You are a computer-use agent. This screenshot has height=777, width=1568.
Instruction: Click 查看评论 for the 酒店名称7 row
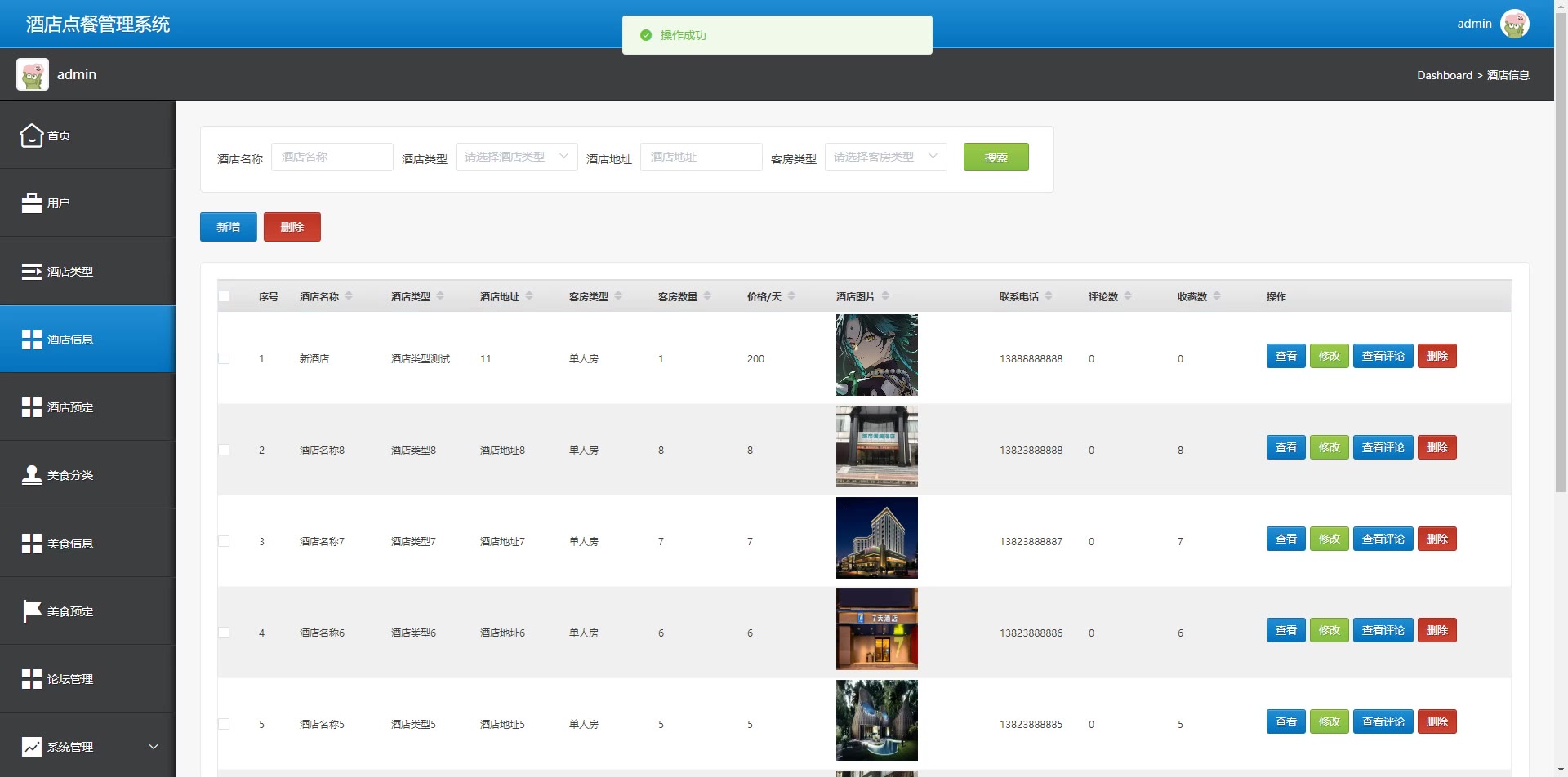(x=1383, y=539)
